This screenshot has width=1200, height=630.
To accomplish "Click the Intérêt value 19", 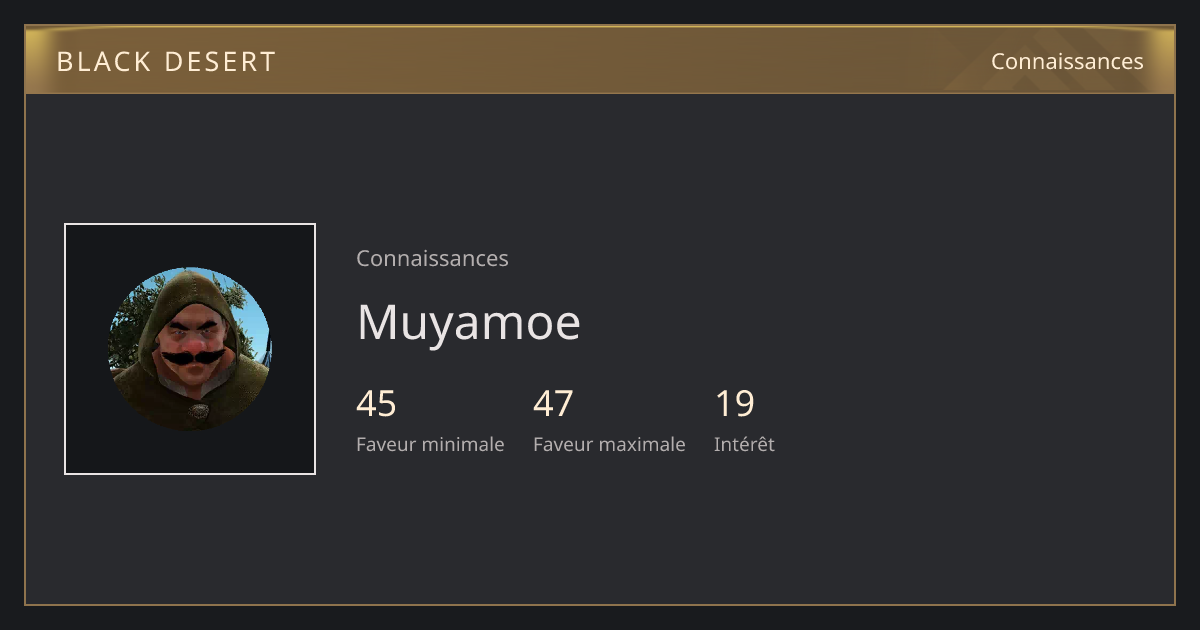I will tap(734, 404).
